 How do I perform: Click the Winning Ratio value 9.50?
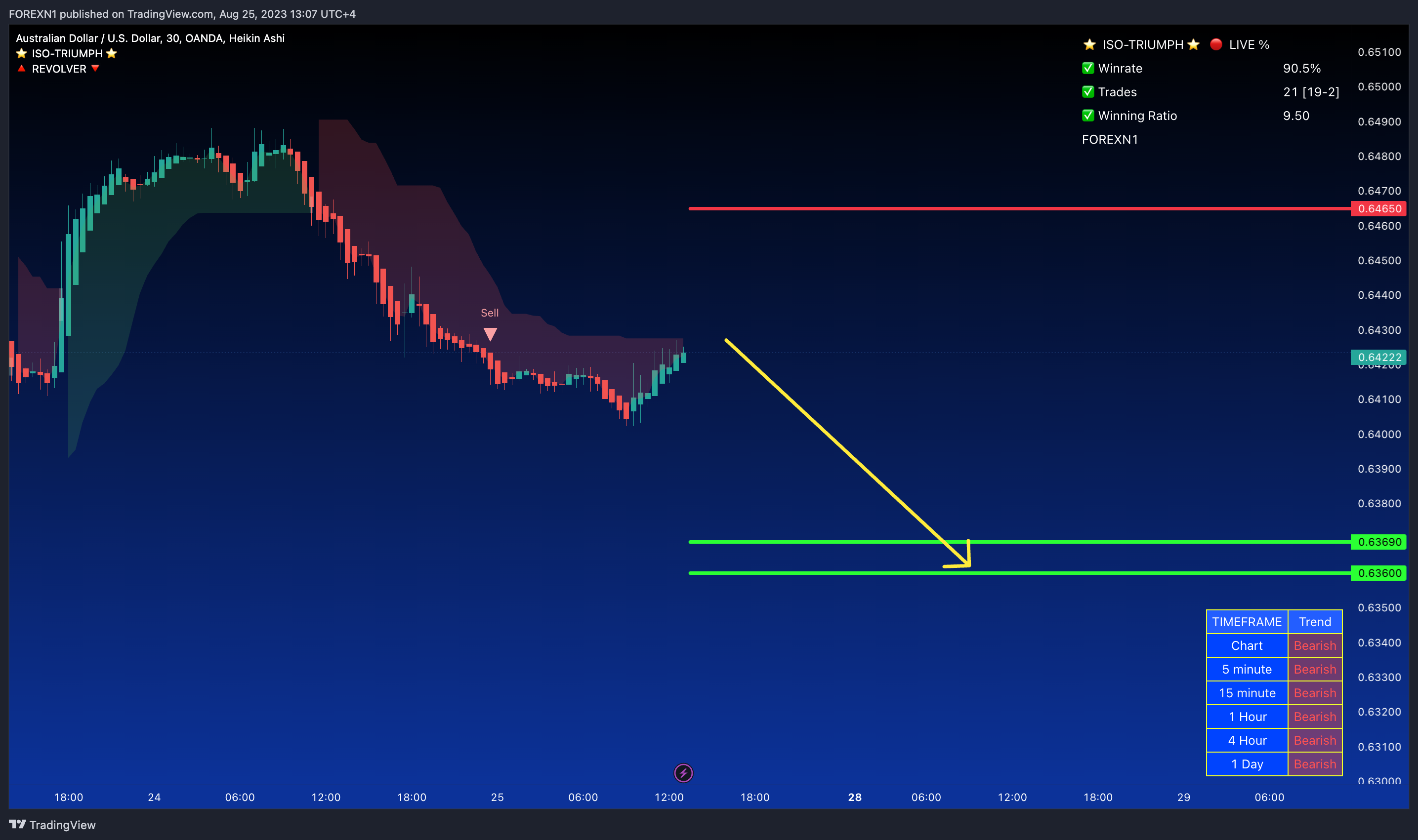click(1296, 116)
